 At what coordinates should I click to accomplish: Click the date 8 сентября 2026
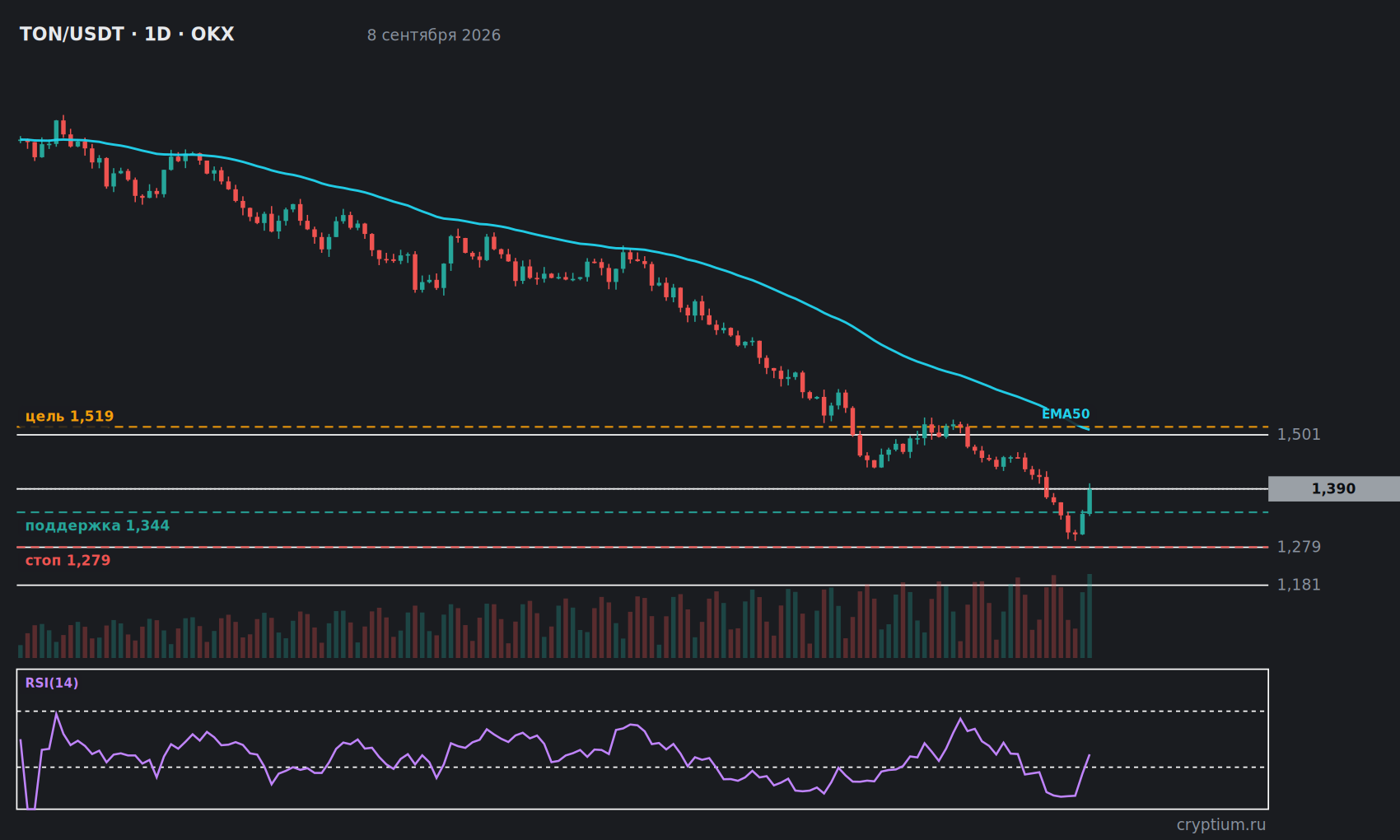tap(434, 35)
